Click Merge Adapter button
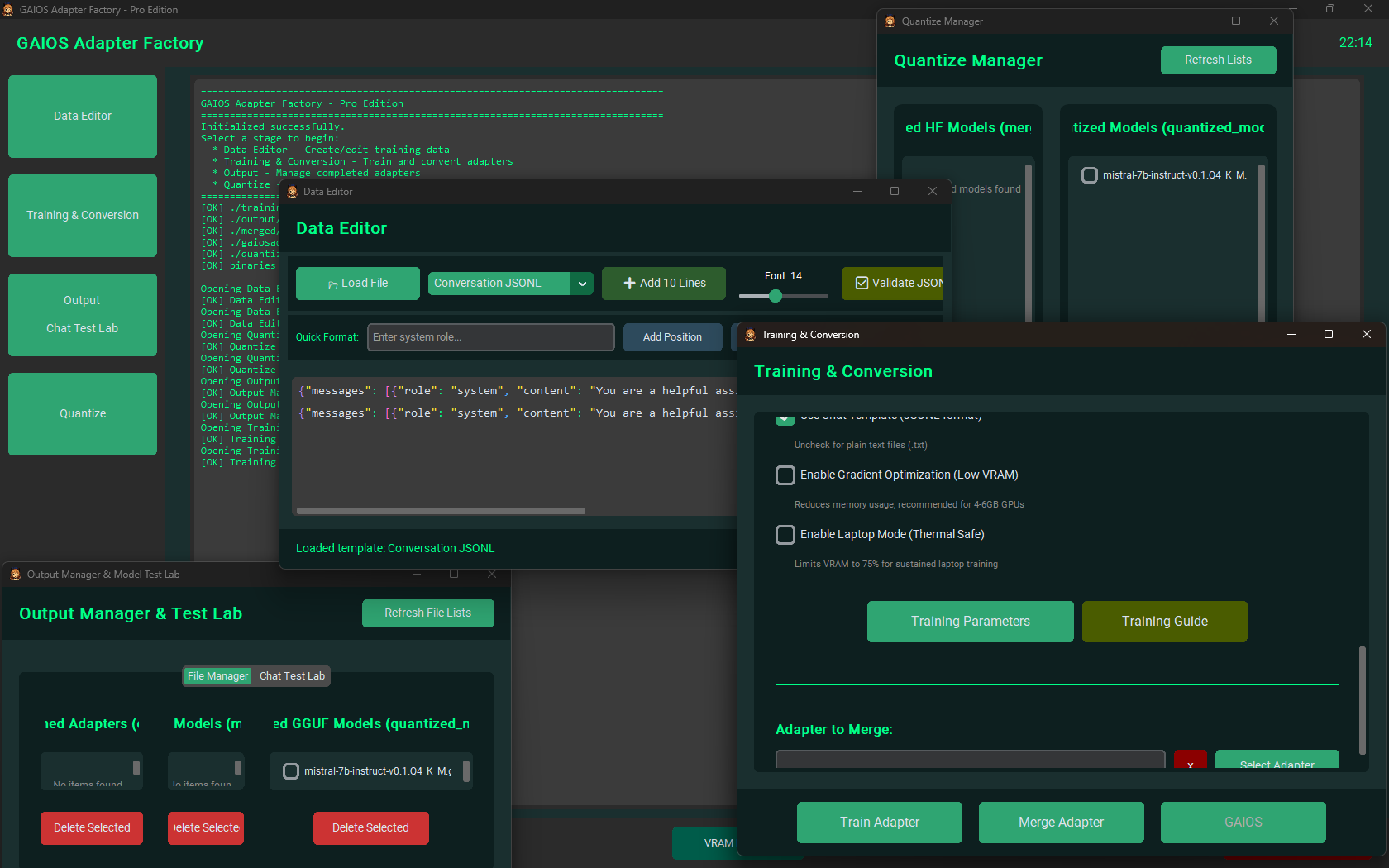The image size is (1389, 868). (x=1062, y=823)
